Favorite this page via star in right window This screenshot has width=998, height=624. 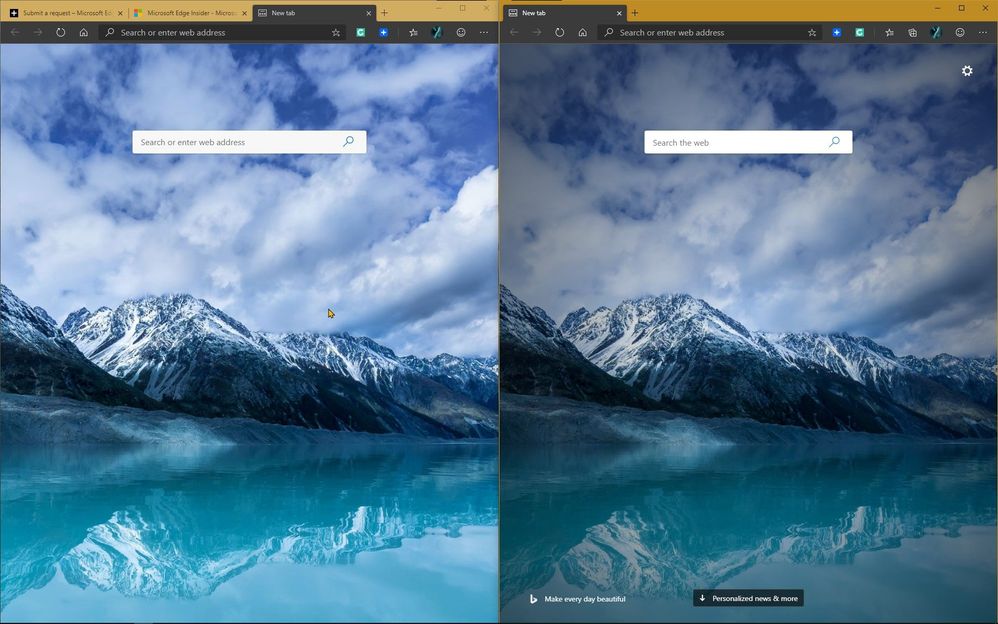coord(812,32)
